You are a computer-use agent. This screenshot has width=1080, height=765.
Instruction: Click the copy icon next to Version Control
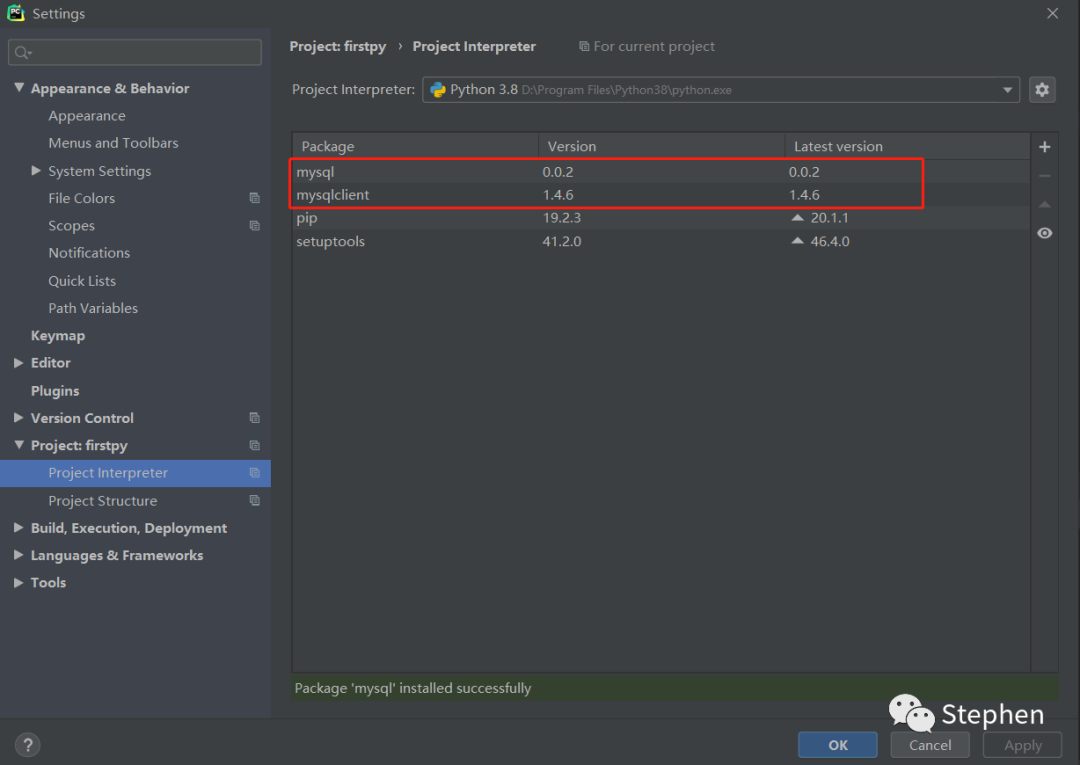(254, 418)
